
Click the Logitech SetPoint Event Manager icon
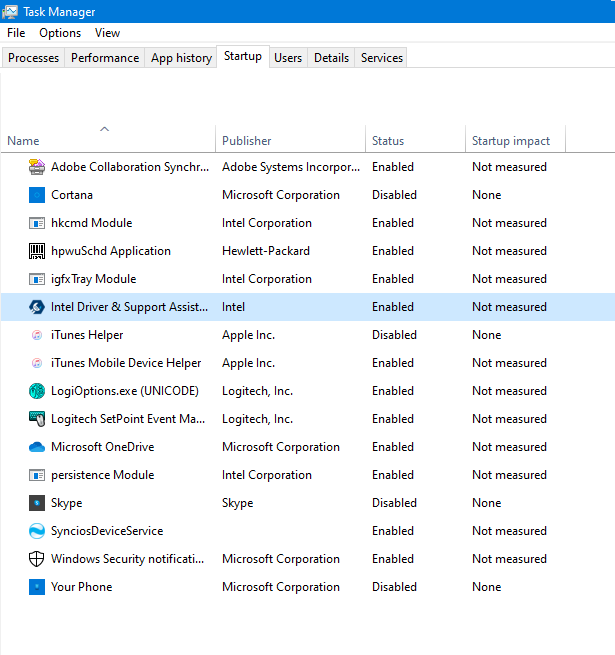click(37, 419)
